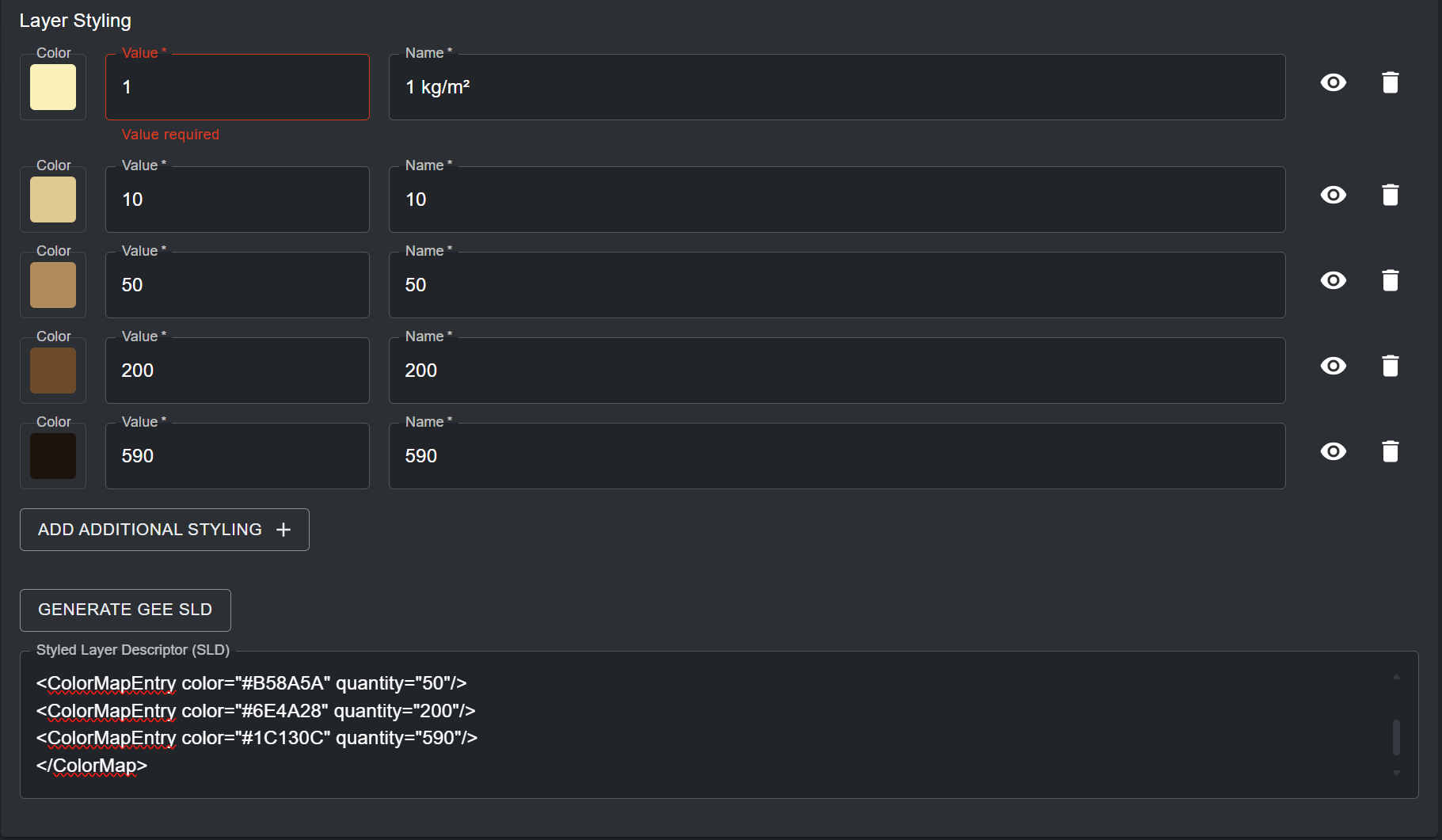Click the Value field containing 200
Image resolution: width=1442 pixels, height=840 pixels.
click(x=237, y=371)
